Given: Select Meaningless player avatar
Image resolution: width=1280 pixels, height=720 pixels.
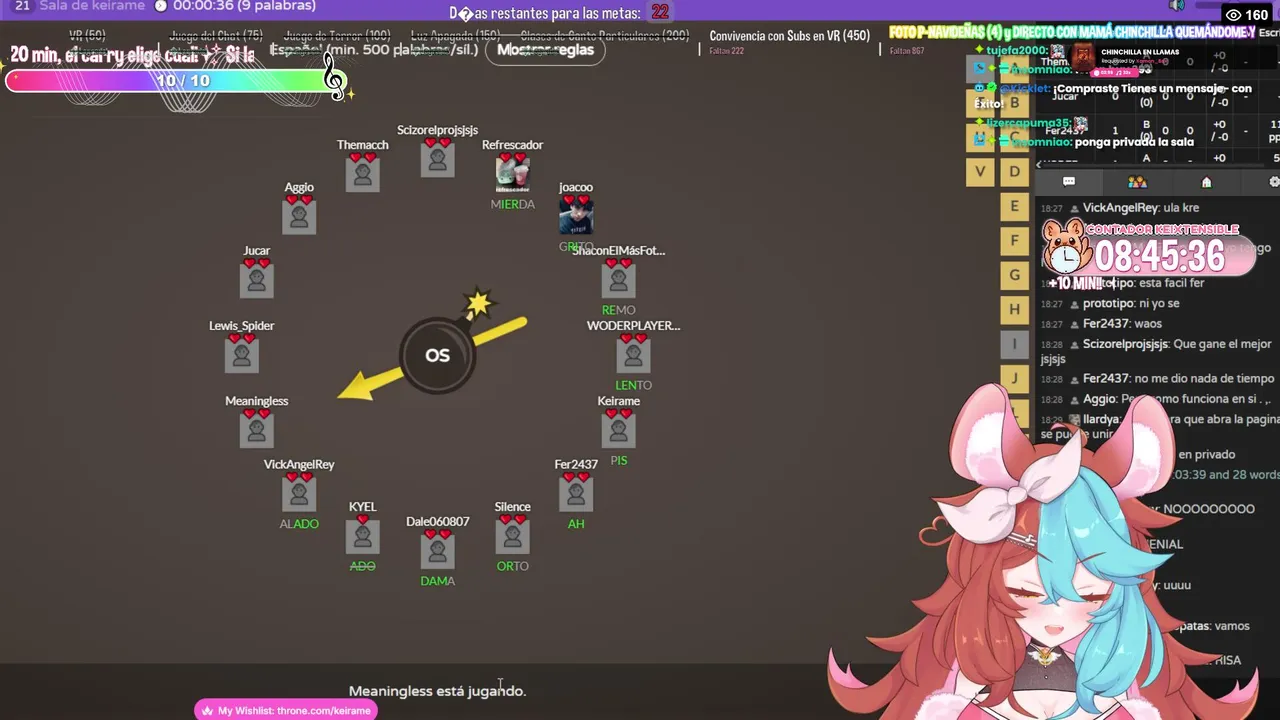Looking at the screenshot, I should (256, 430).
